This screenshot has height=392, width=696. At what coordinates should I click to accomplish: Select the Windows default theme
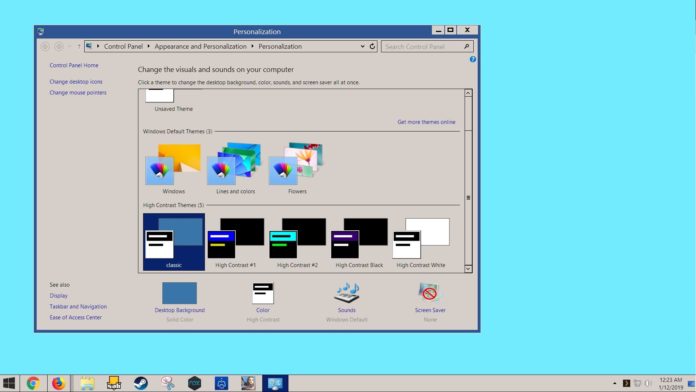point(173,168)
